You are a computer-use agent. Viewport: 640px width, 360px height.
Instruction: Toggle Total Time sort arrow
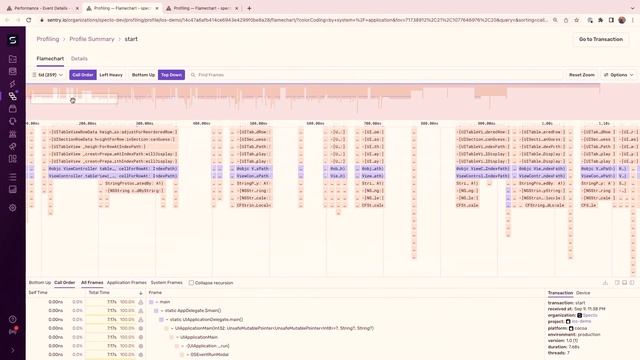pyautogui.click(x=141, y=293)
